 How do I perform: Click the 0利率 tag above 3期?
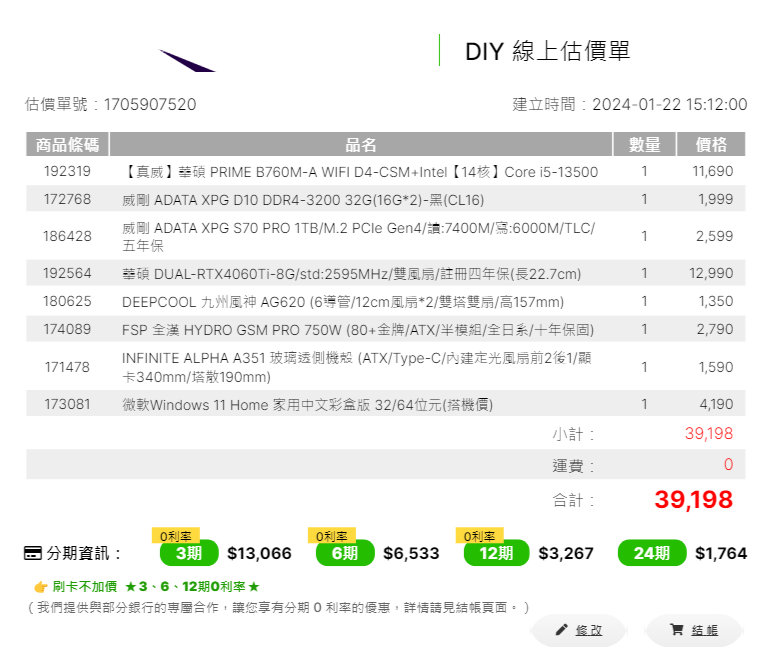point(176,536)
